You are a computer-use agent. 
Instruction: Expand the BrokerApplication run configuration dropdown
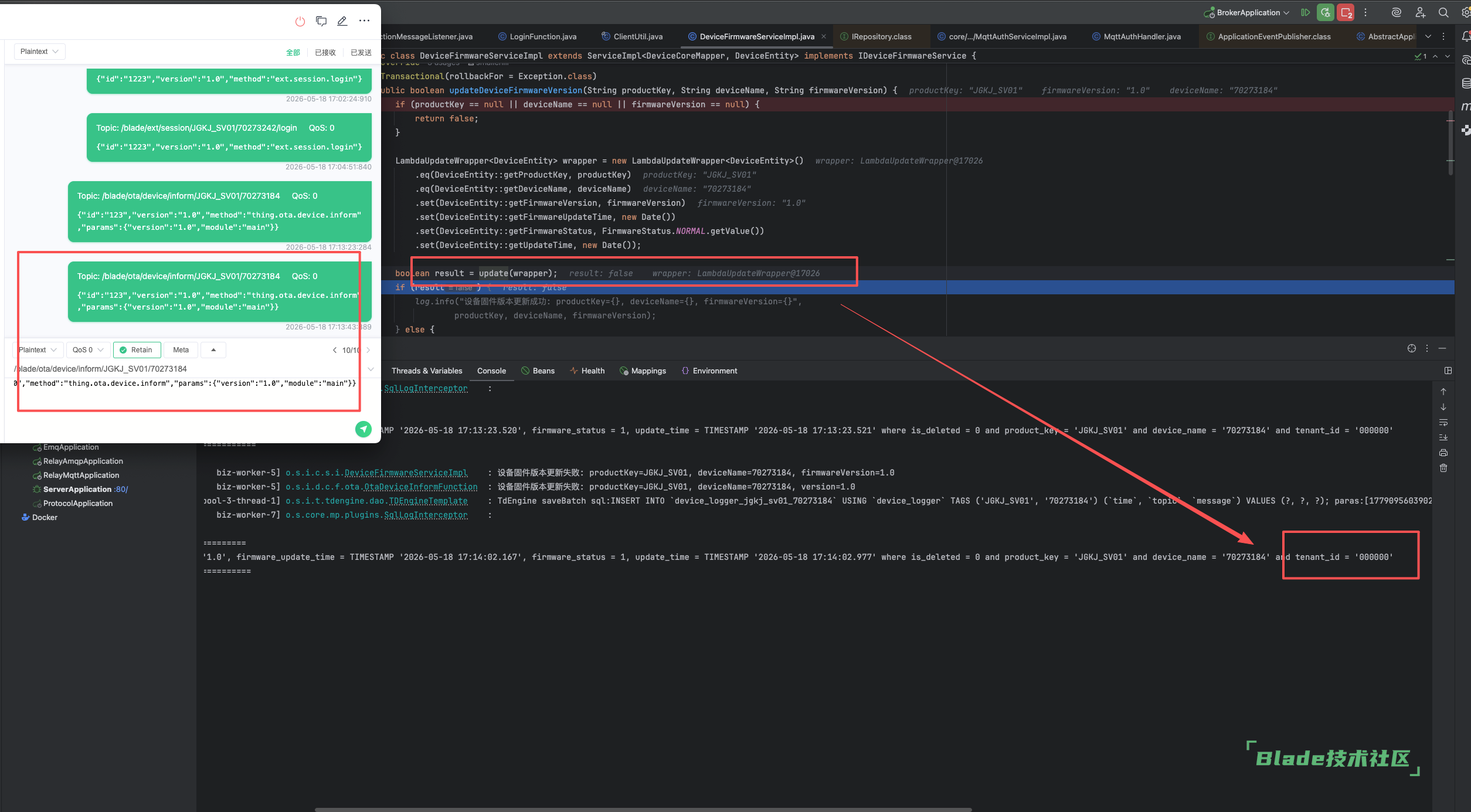(x=1246, y=12)
